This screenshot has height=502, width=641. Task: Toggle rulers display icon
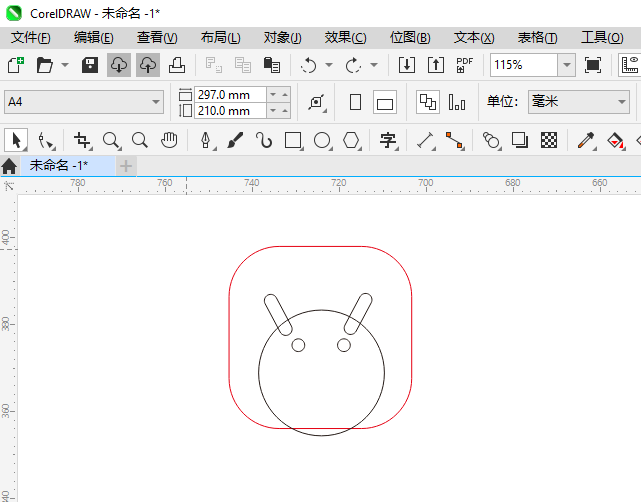tap(630, 65)
